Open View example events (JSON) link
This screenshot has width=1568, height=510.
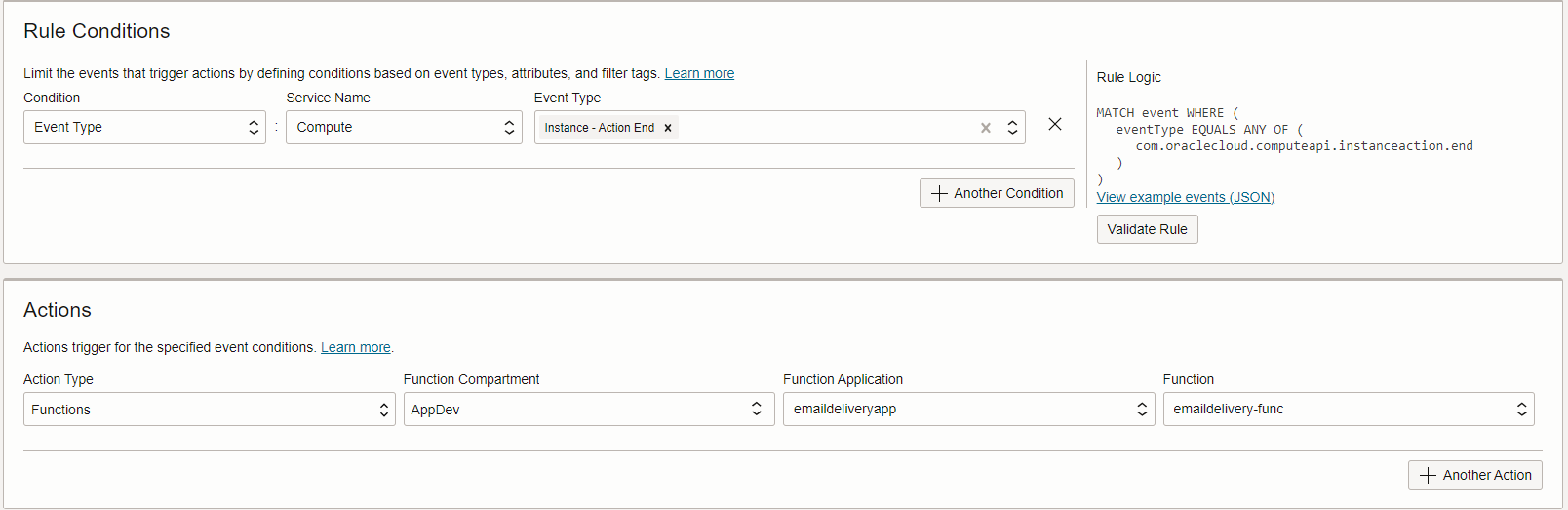[x=1185, y=197]
